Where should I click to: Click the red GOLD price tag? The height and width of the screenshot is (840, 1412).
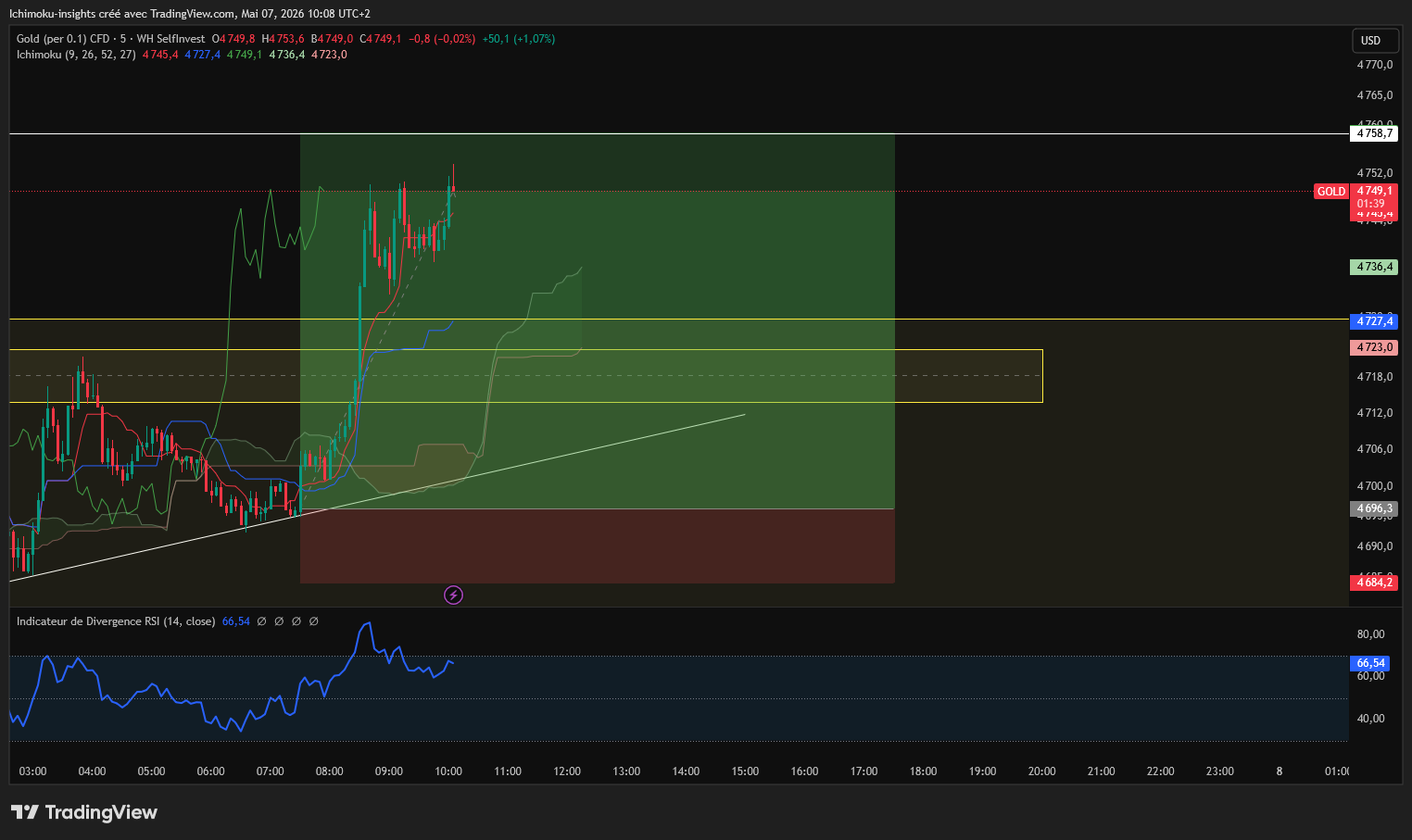coord(1331,192)
